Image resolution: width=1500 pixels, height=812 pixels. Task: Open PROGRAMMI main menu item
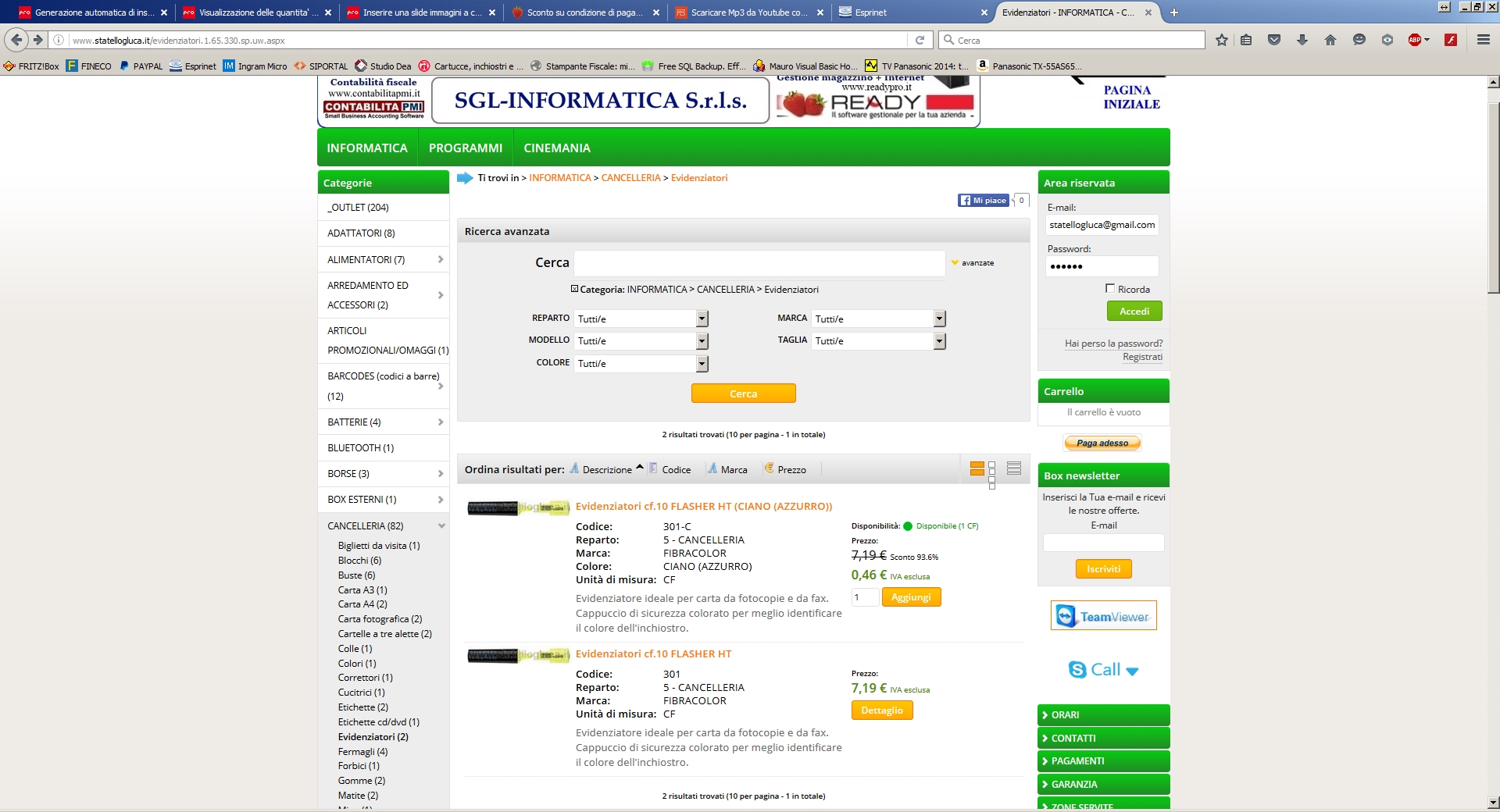tap(466, 148)
